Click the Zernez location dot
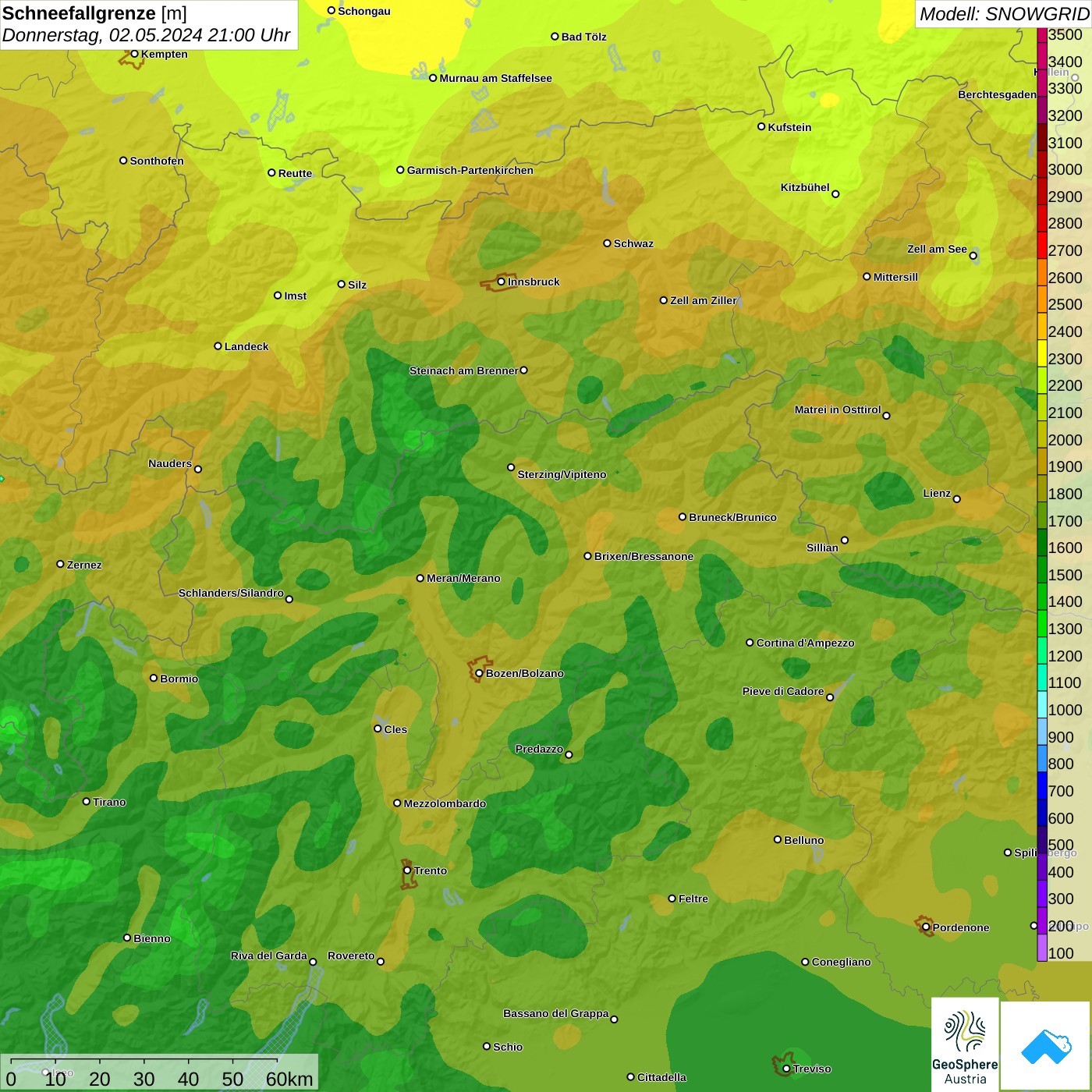 coord(60,564)
